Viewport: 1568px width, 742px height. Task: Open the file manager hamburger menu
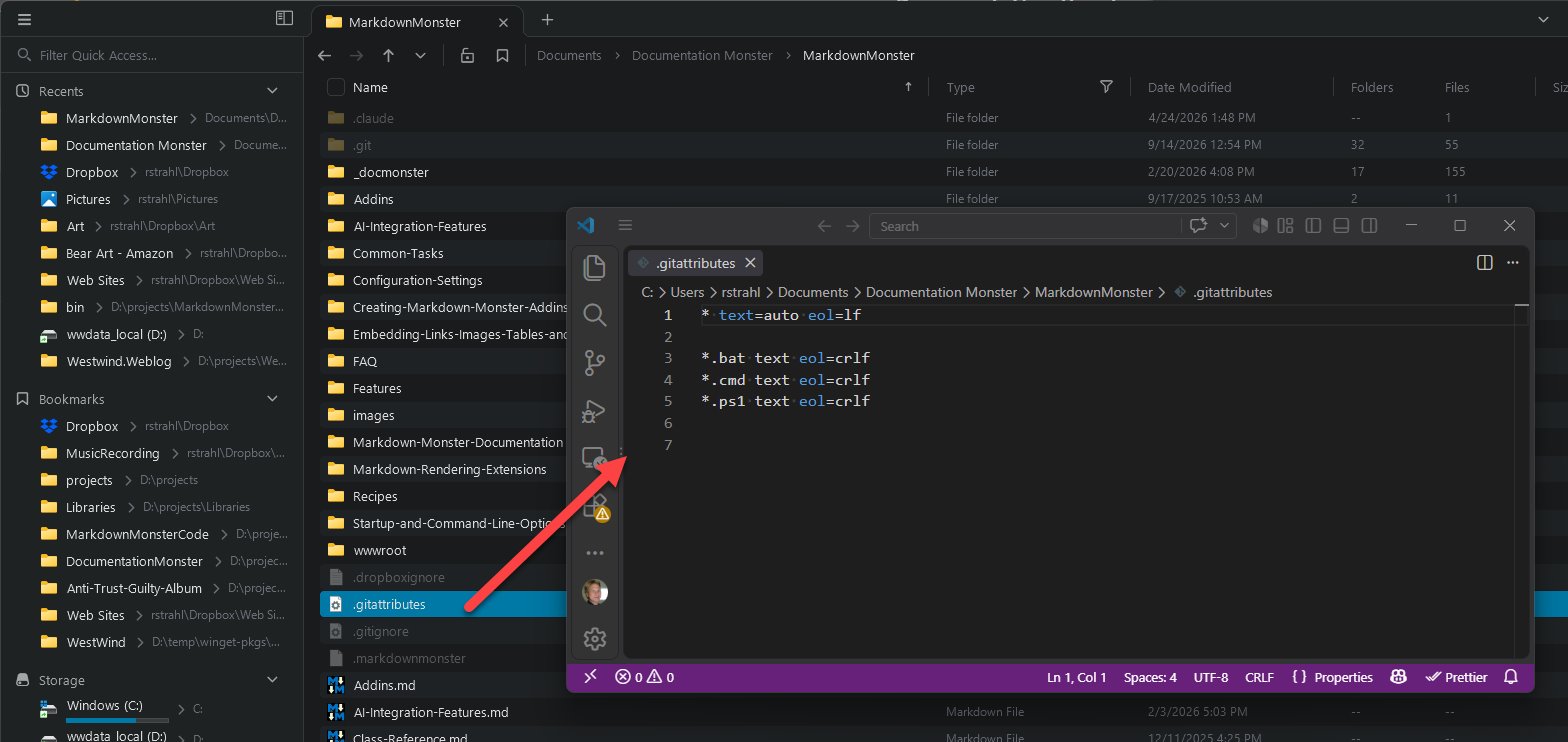[24, 18]
